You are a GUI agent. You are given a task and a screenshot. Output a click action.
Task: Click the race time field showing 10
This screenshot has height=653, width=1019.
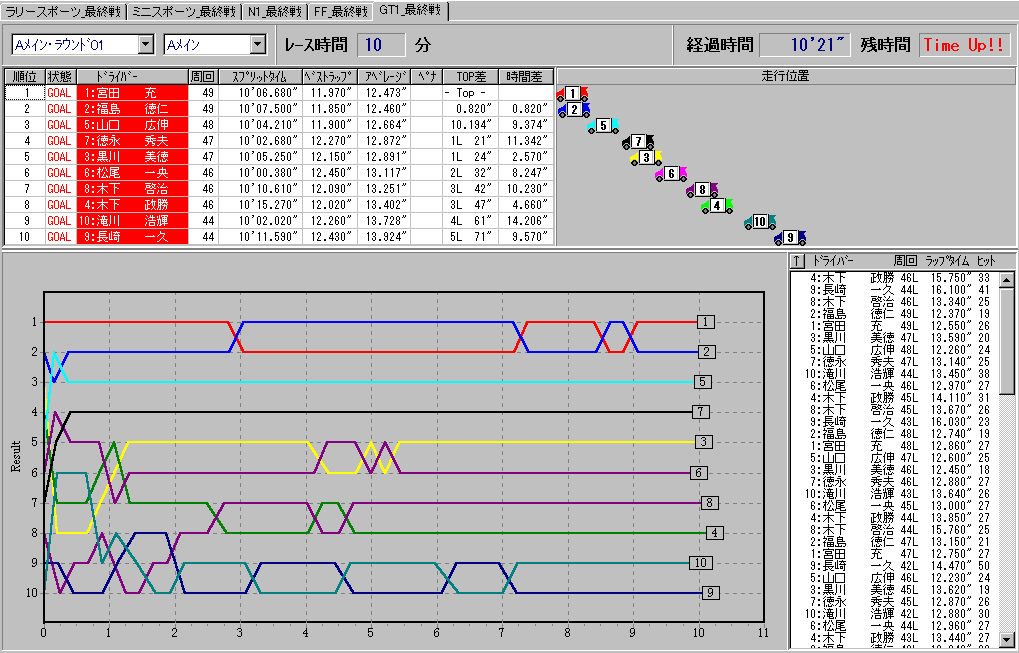click(380, 45)
